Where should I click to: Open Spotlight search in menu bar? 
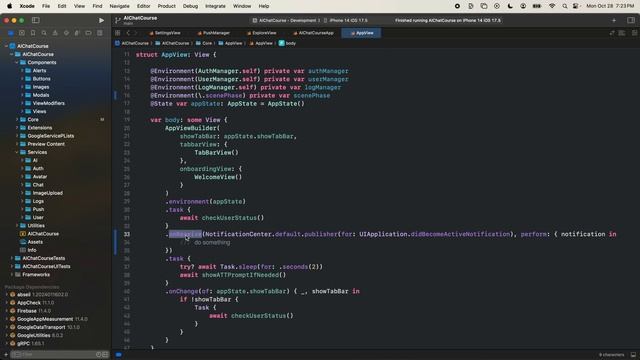click(564, 6)
